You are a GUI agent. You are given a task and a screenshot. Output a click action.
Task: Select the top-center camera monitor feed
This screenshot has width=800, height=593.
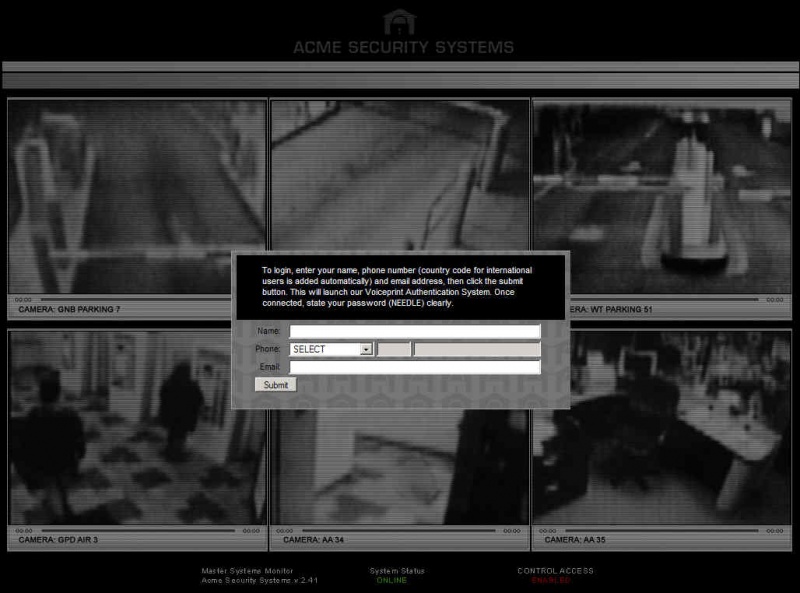pos(400,170)
